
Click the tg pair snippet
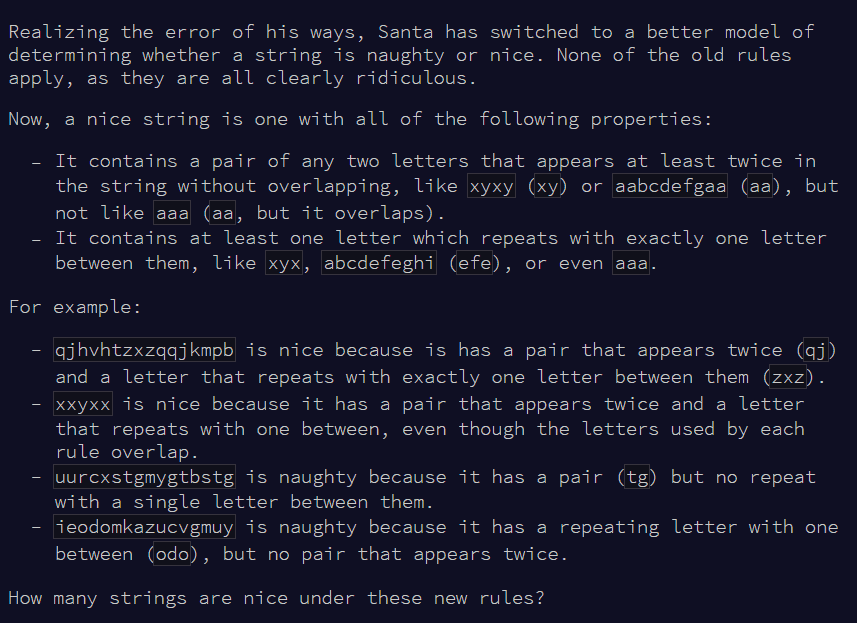(x=639, y=477)
